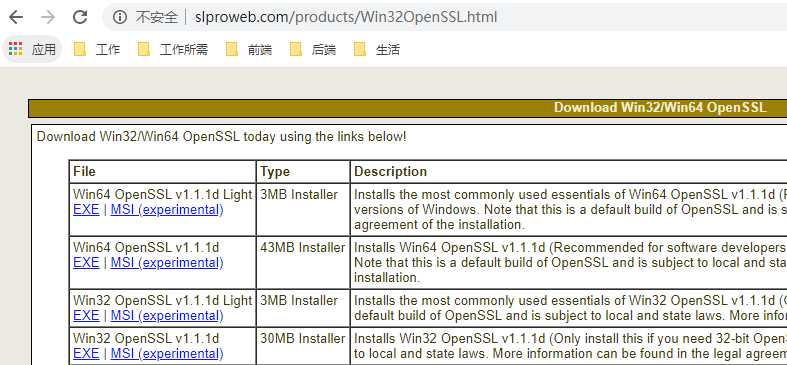
Task: Download Win64 OpenSSL v1.1.1d Light EXE
Action: pos(86,209)
